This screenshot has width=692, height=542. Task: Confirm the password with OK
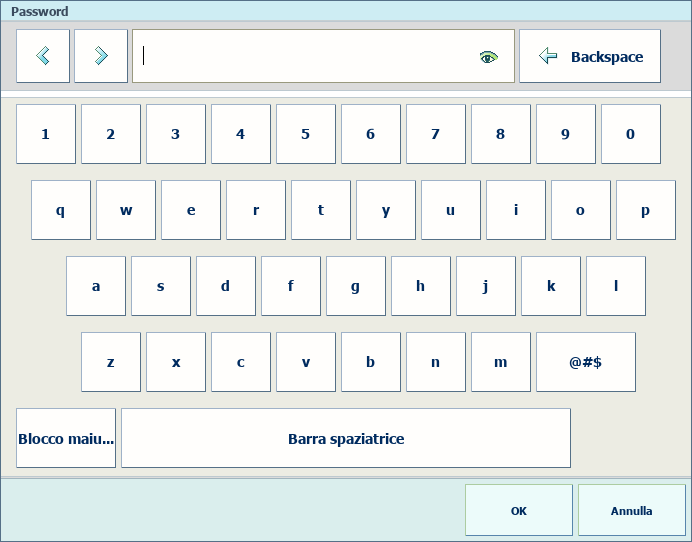(519, 510)
